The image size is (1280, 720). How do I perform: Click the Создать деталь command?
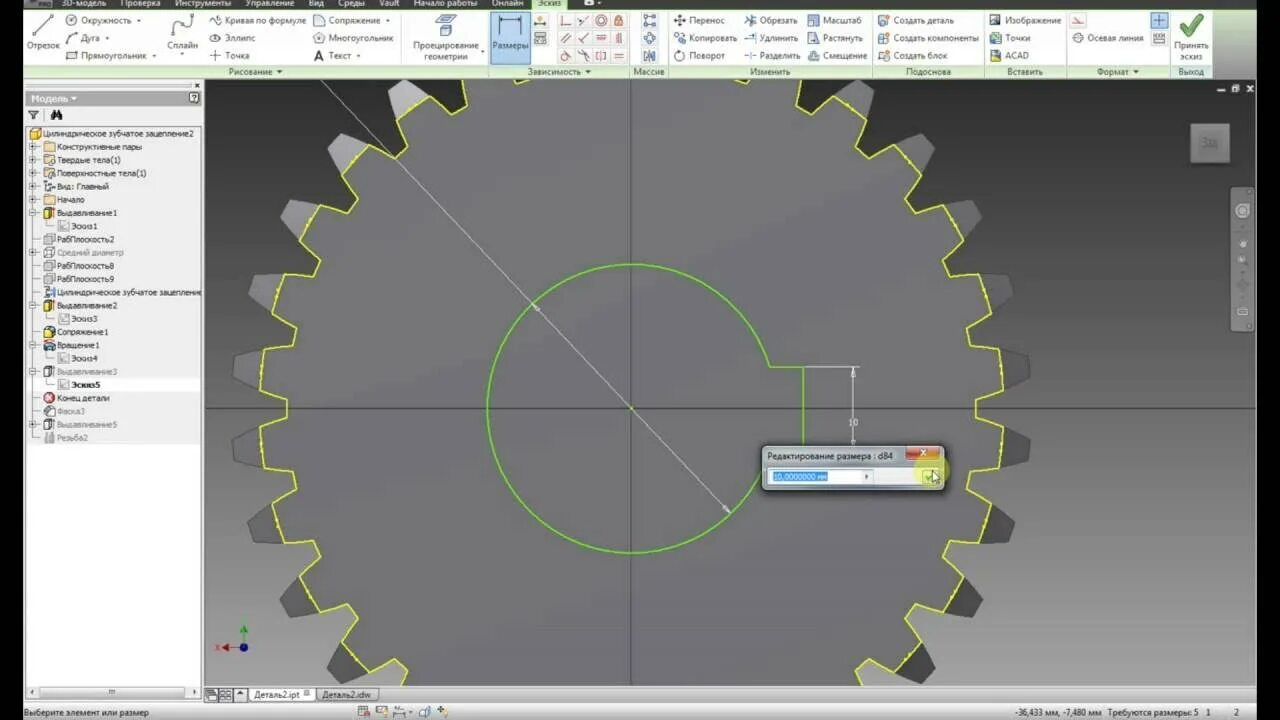tap(916, 20)
